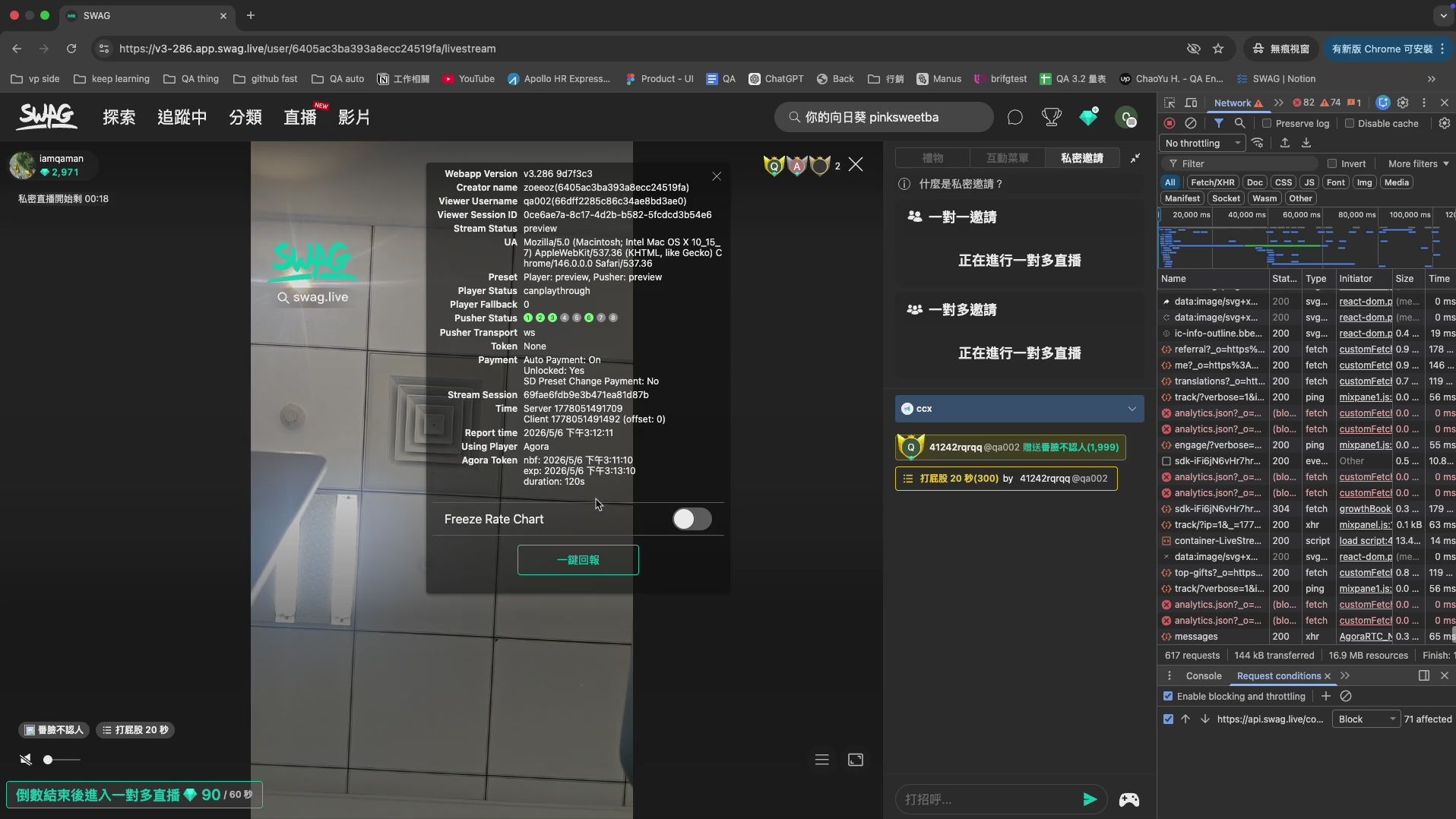Open the diamond wallet icon
The height and width of the screenshot is (819, 1456).
click(1089, 116)
